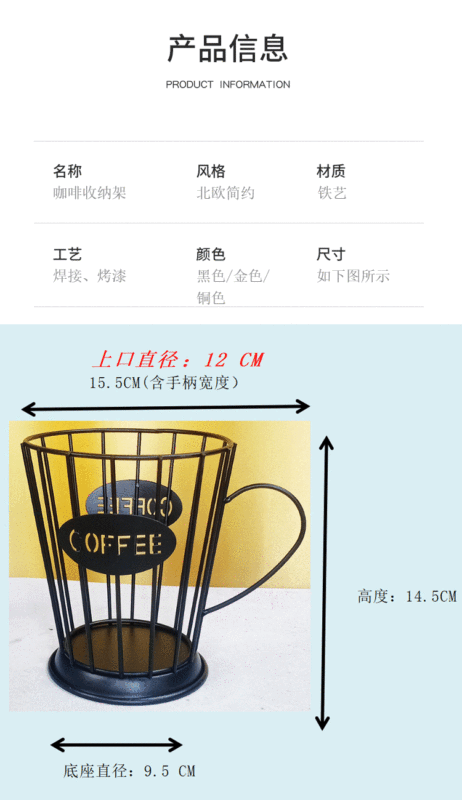Click the 15.5CM(含手柄宽度) width label
The image size is (462, 800).
(x=164, y=383)
